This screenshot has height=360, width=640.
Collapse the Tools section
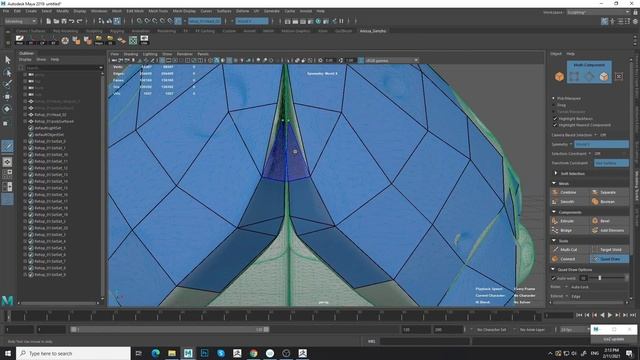[554, 241]
